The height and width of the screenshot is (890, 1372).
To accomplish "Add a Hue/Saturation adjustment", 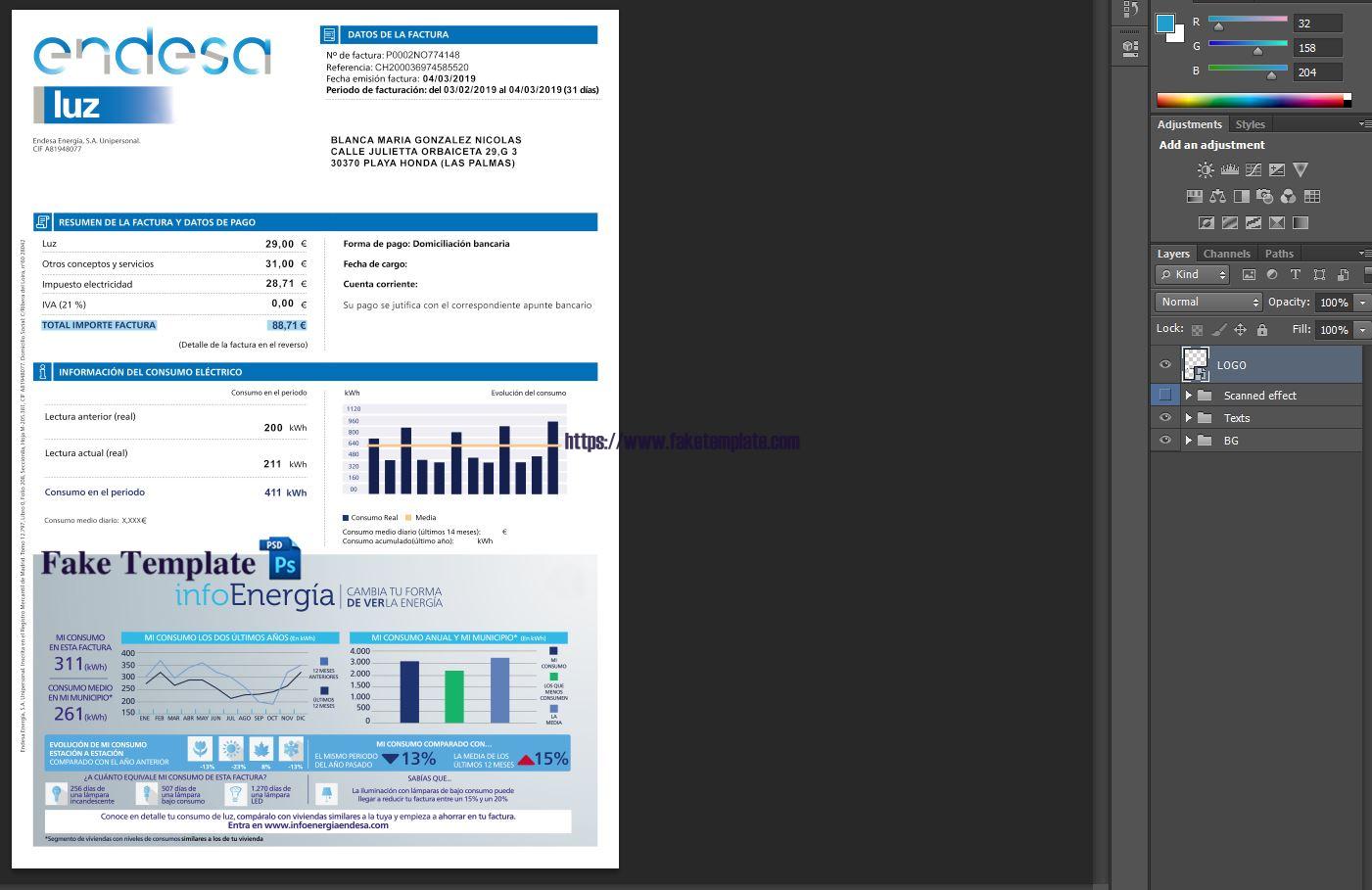I will click(x=1195, y=196).
